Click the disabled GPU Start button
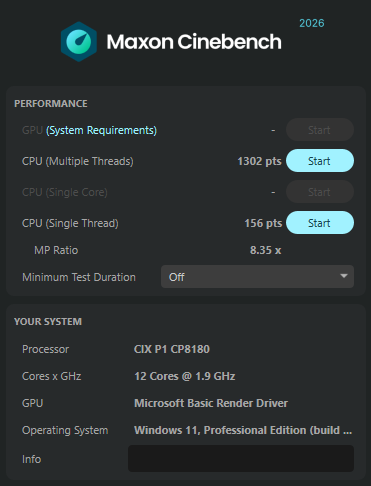Image resolution: width=371 pixels, height=486 pixels. pos(320,130)
